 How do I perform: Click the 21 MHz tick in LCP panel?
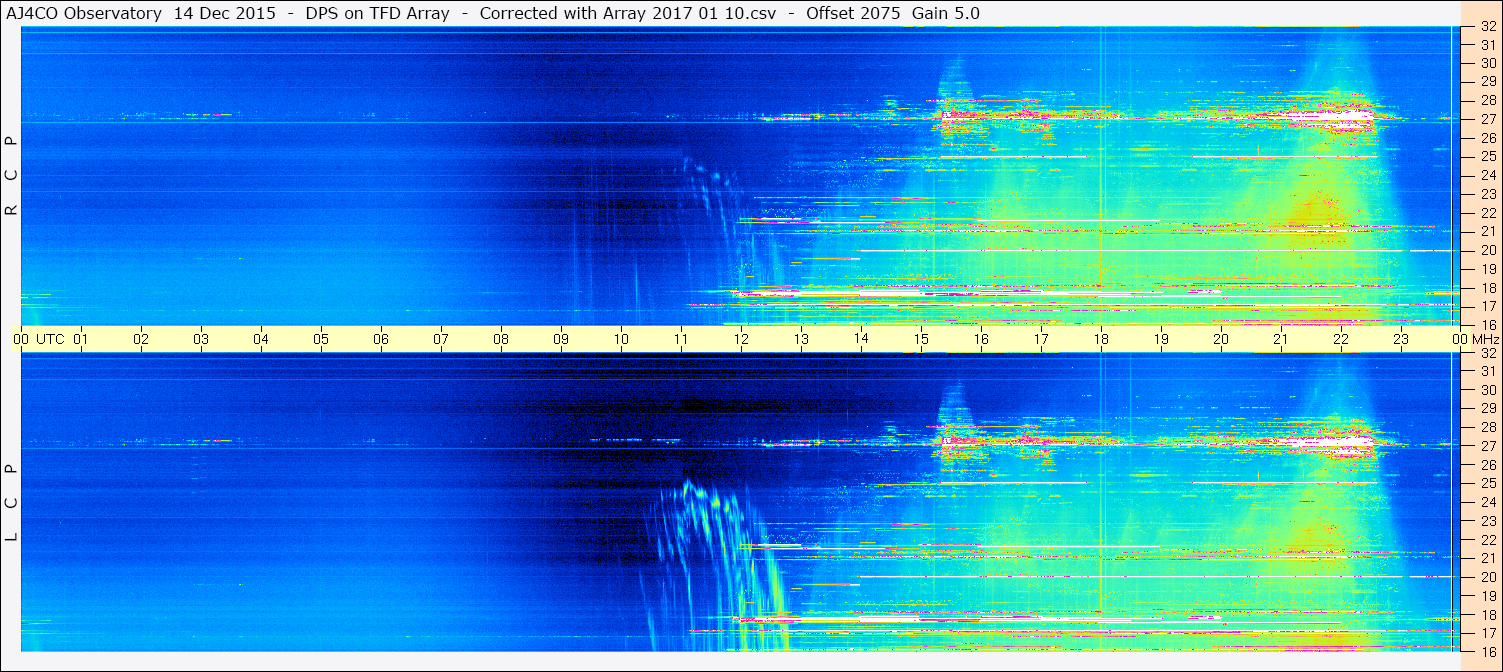coord(1487,558)
